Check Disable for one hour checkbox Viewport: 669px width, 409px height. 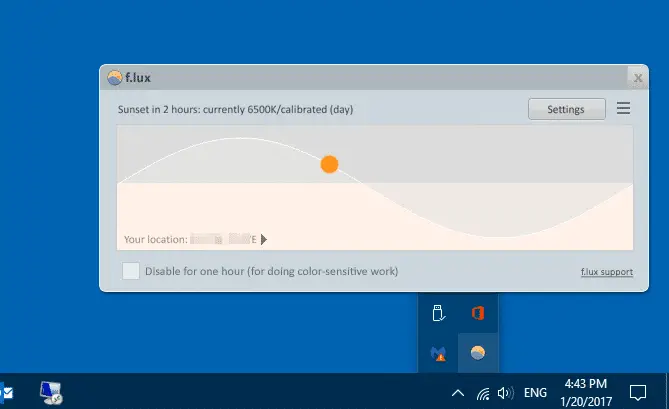131,271
